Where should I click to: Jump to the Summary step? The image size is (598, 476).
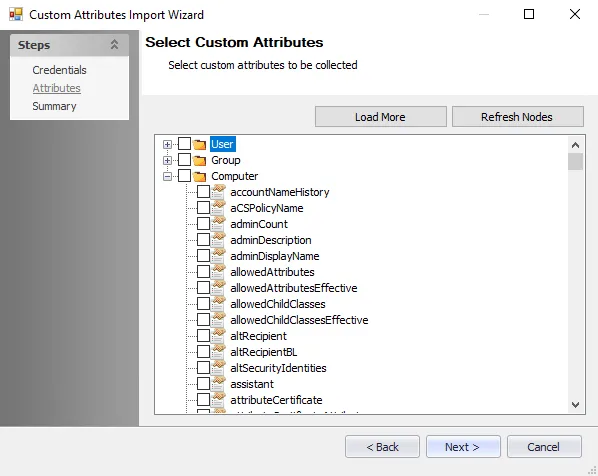pyautogui.click(x=54, y=106)
